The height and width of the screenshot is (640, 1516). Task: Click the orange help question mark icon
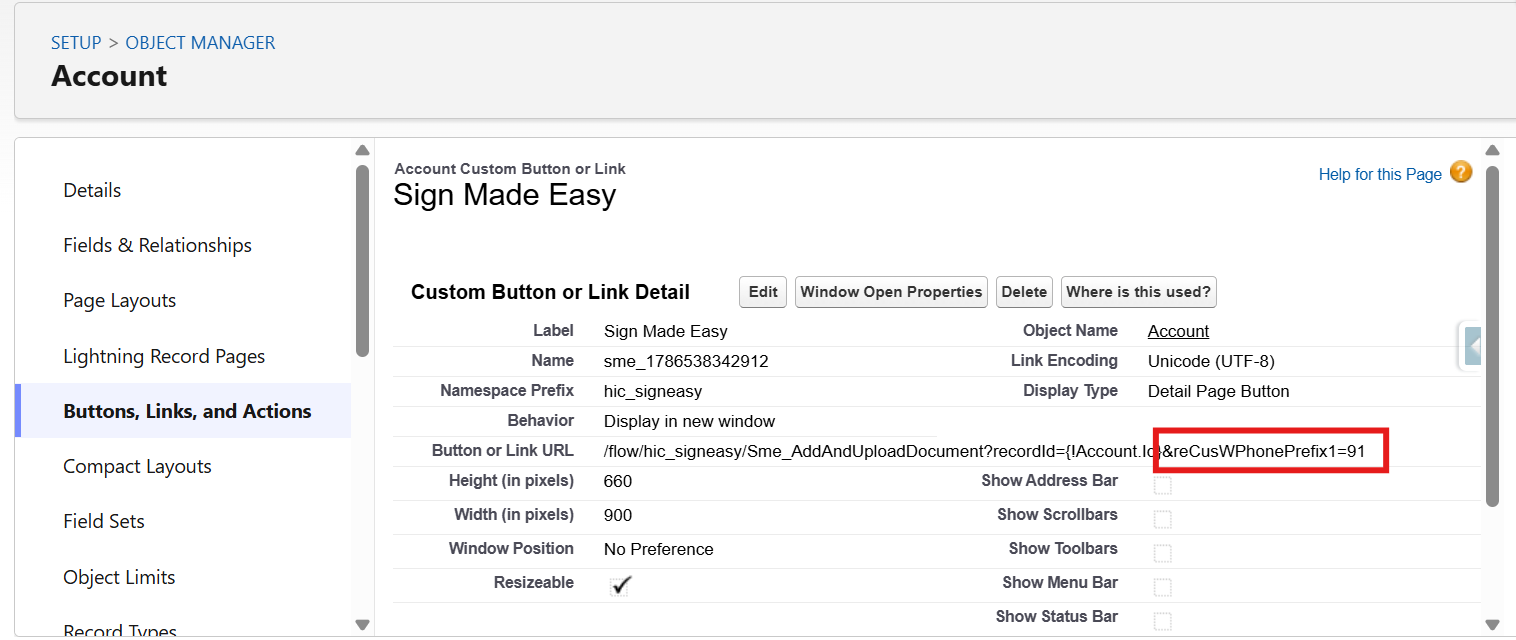(1461, 172)
